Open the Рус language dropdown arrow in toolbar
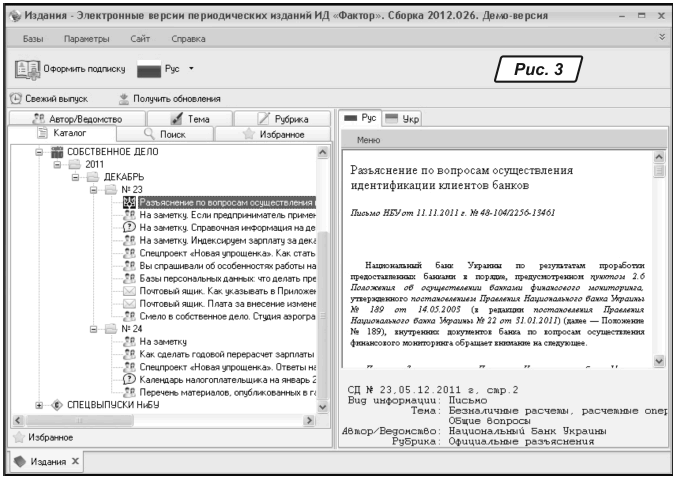 tap(190, 70)
